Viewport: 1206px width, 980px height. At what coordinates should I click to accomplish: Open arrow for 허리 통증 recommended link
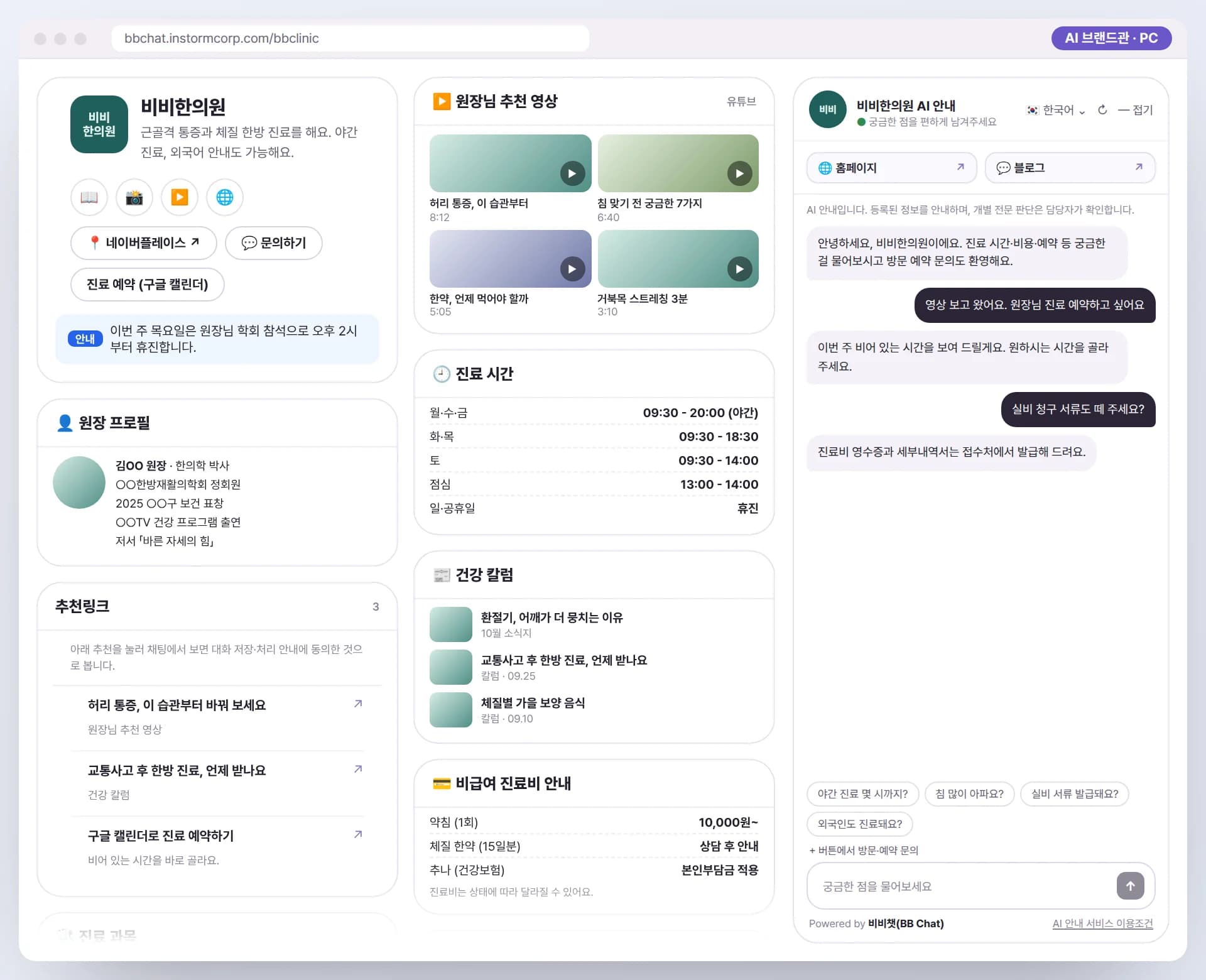click(358, 704)
